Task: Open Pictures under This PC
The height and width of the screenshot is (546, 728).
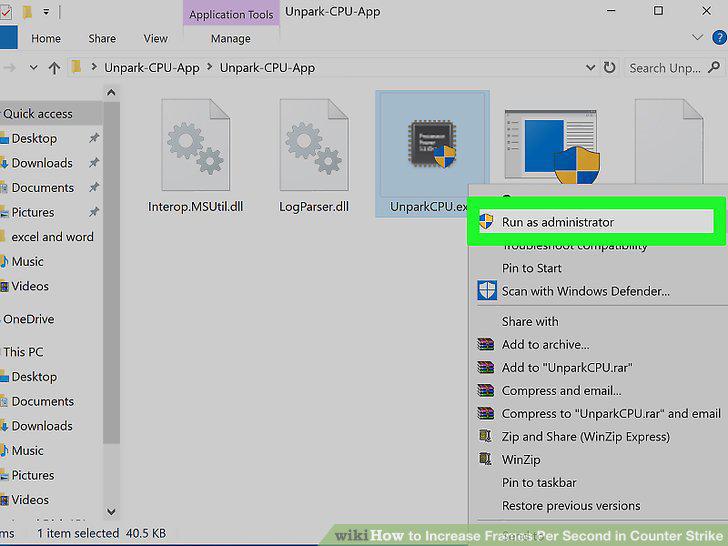Action: point(32,475)
